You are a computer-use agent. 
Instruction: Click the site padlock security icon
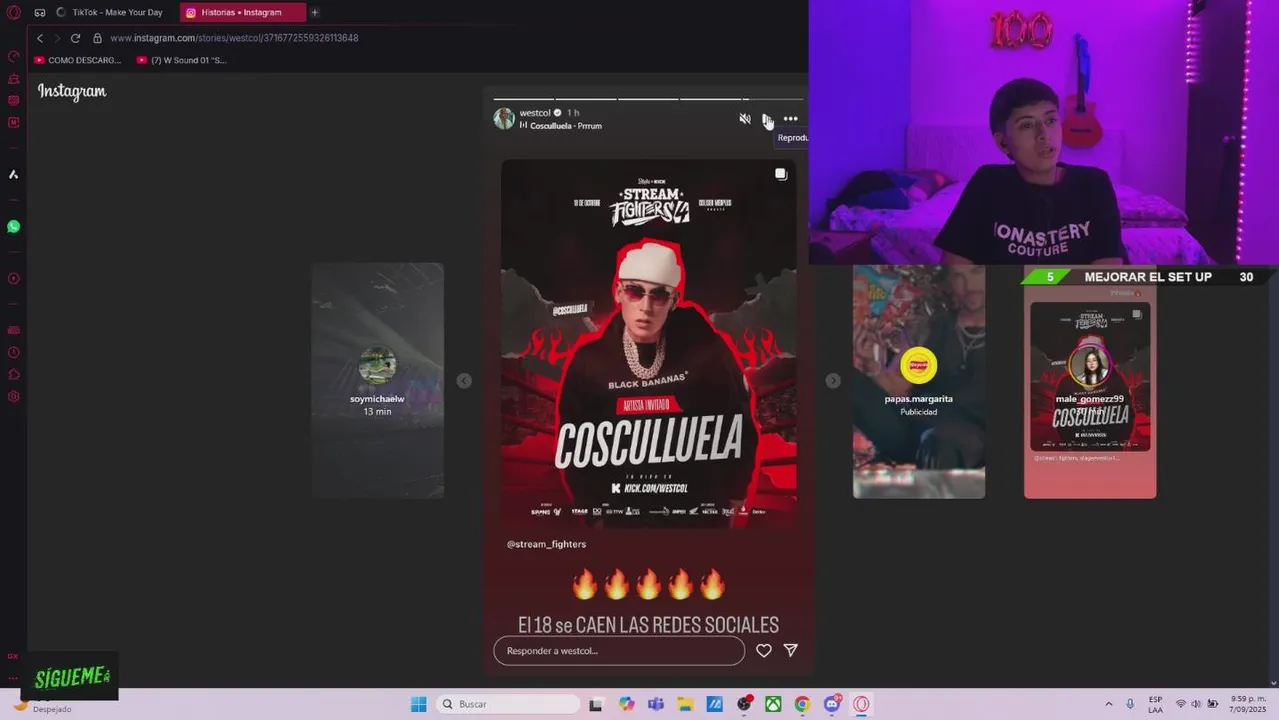[97, 38]
